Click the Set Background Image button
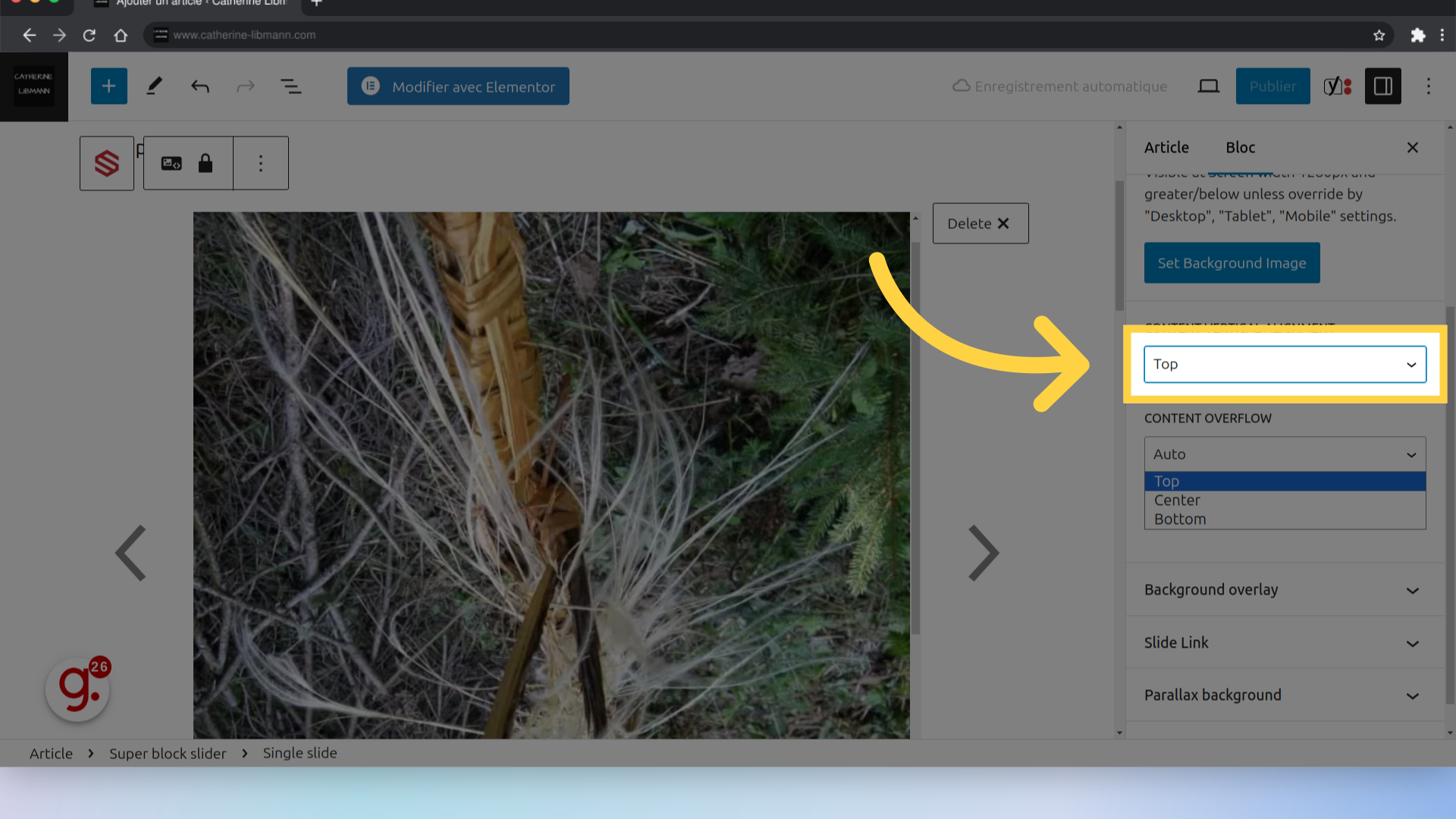This screenshot has width=1456, height=819. coord(1231,262)
